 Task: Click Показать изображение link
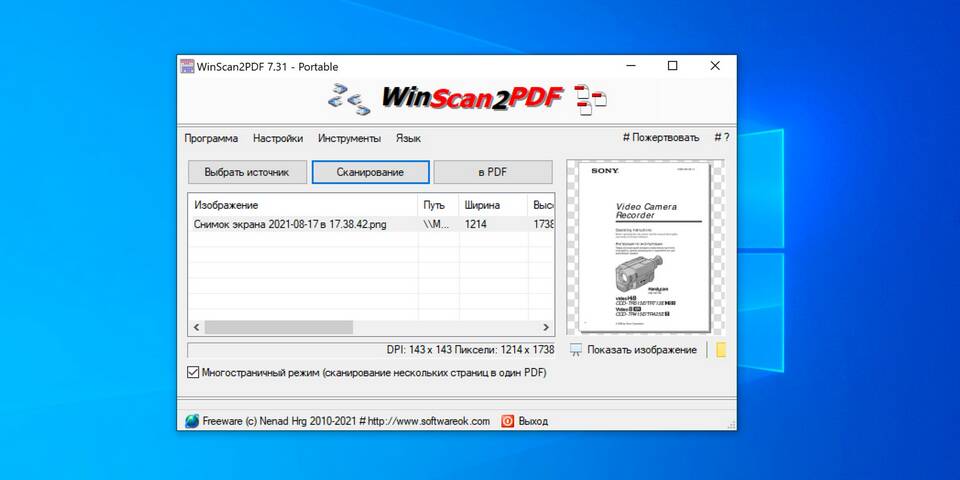(642, 350)
